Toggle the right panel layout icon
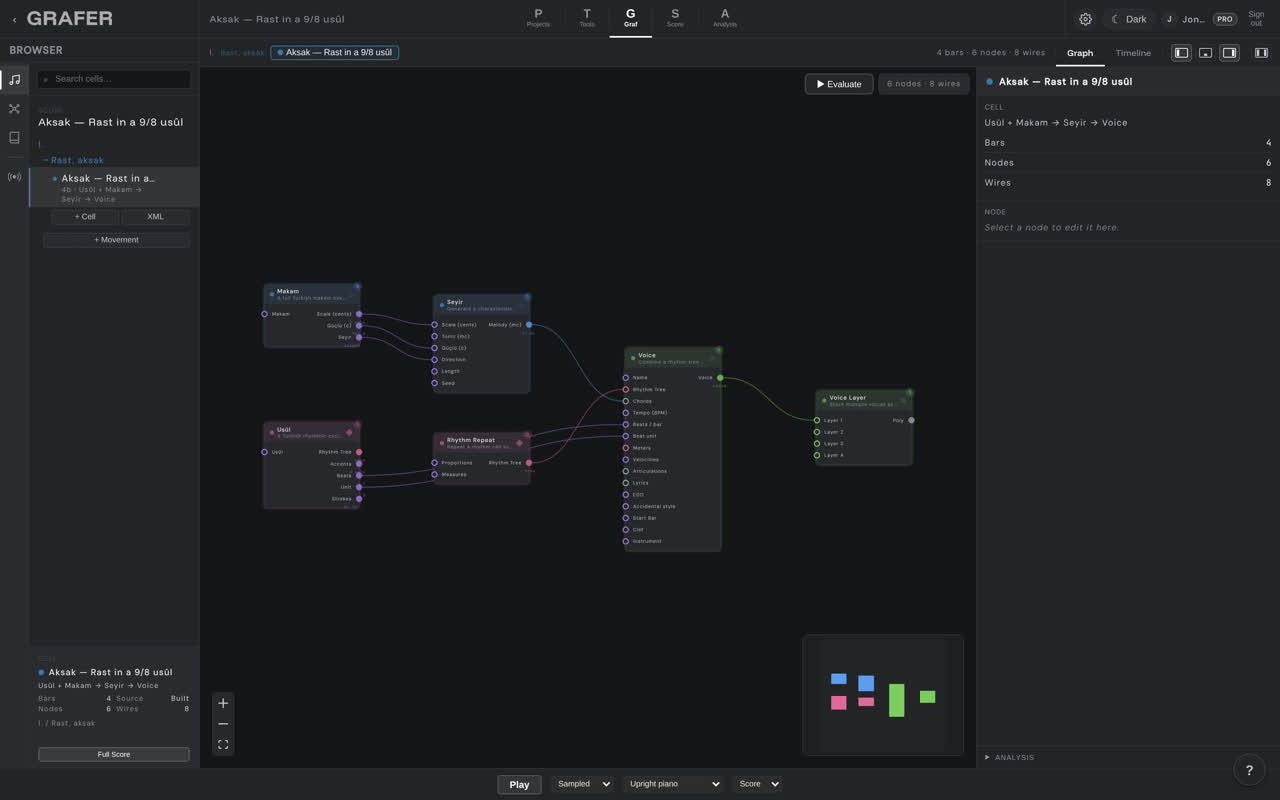The image size is (1280, 800). click(x=1230, y=53)
